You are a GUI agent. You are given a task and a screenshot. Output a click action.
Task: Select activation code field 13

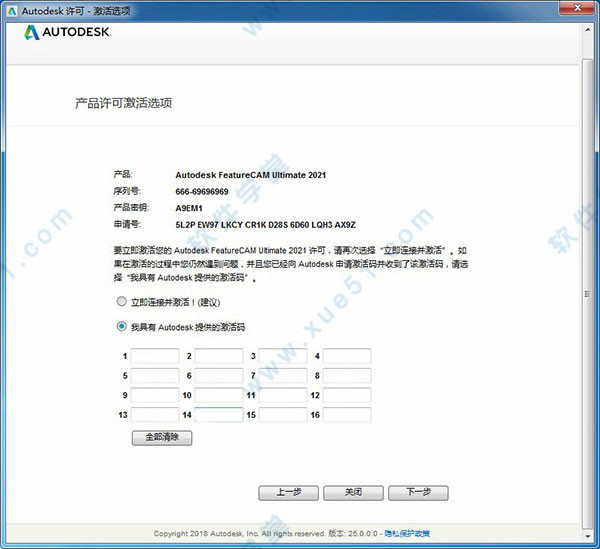click(155, 415)
